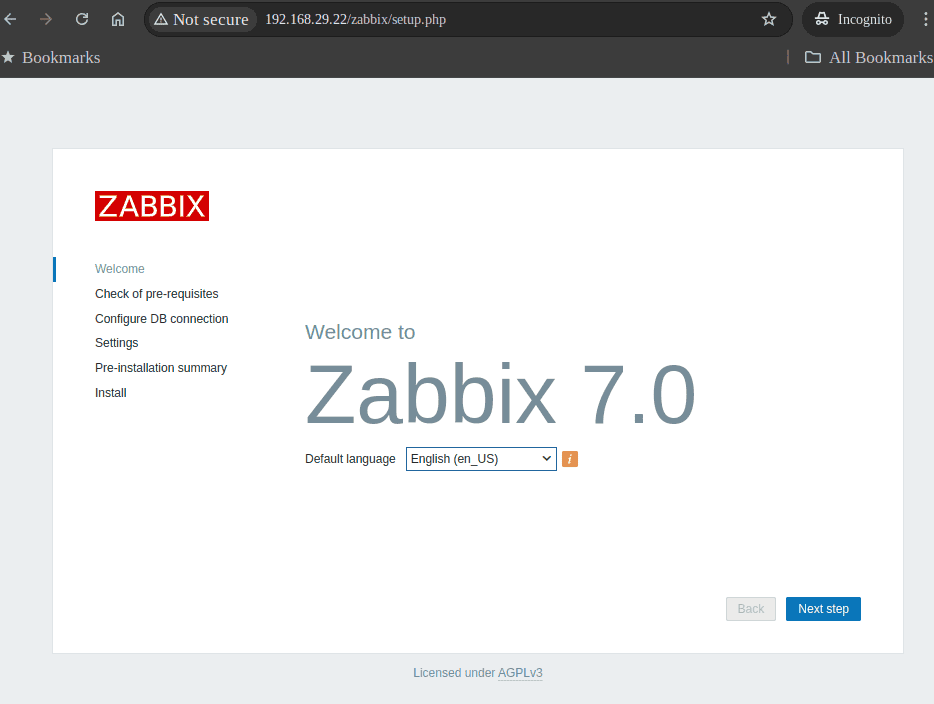Click the Not secure warning chip
The image size is (934, 704).
[202, 20]
